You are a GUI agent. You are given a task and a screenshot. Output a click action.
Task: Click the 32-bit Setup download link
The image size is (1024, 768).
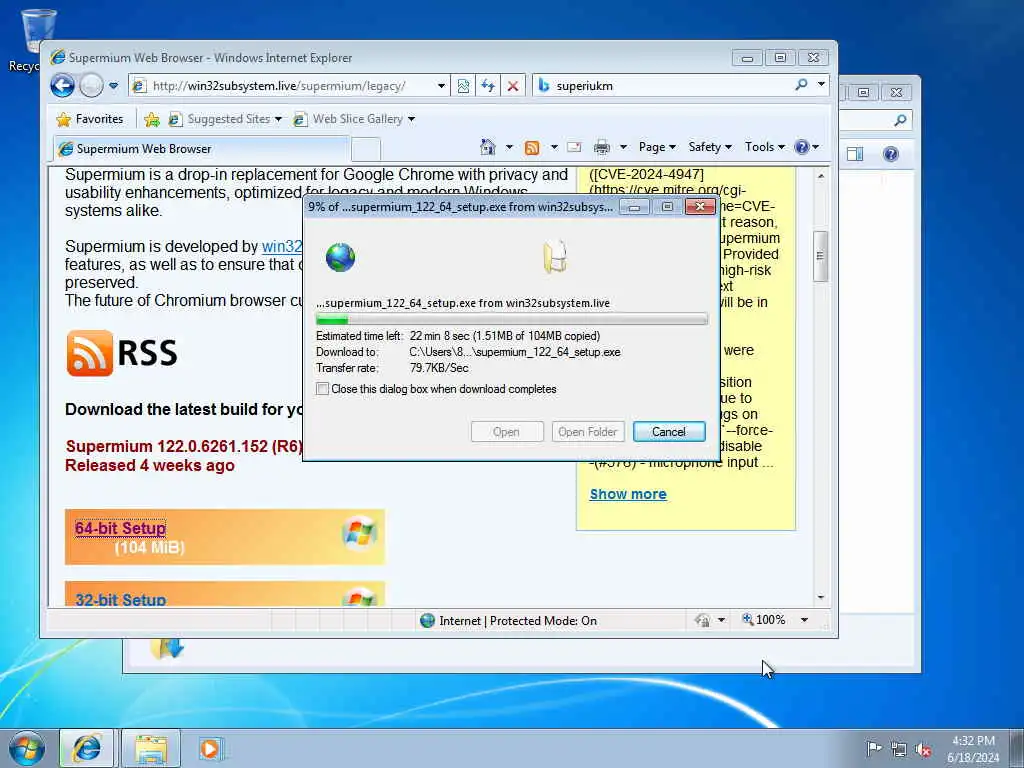120,600
